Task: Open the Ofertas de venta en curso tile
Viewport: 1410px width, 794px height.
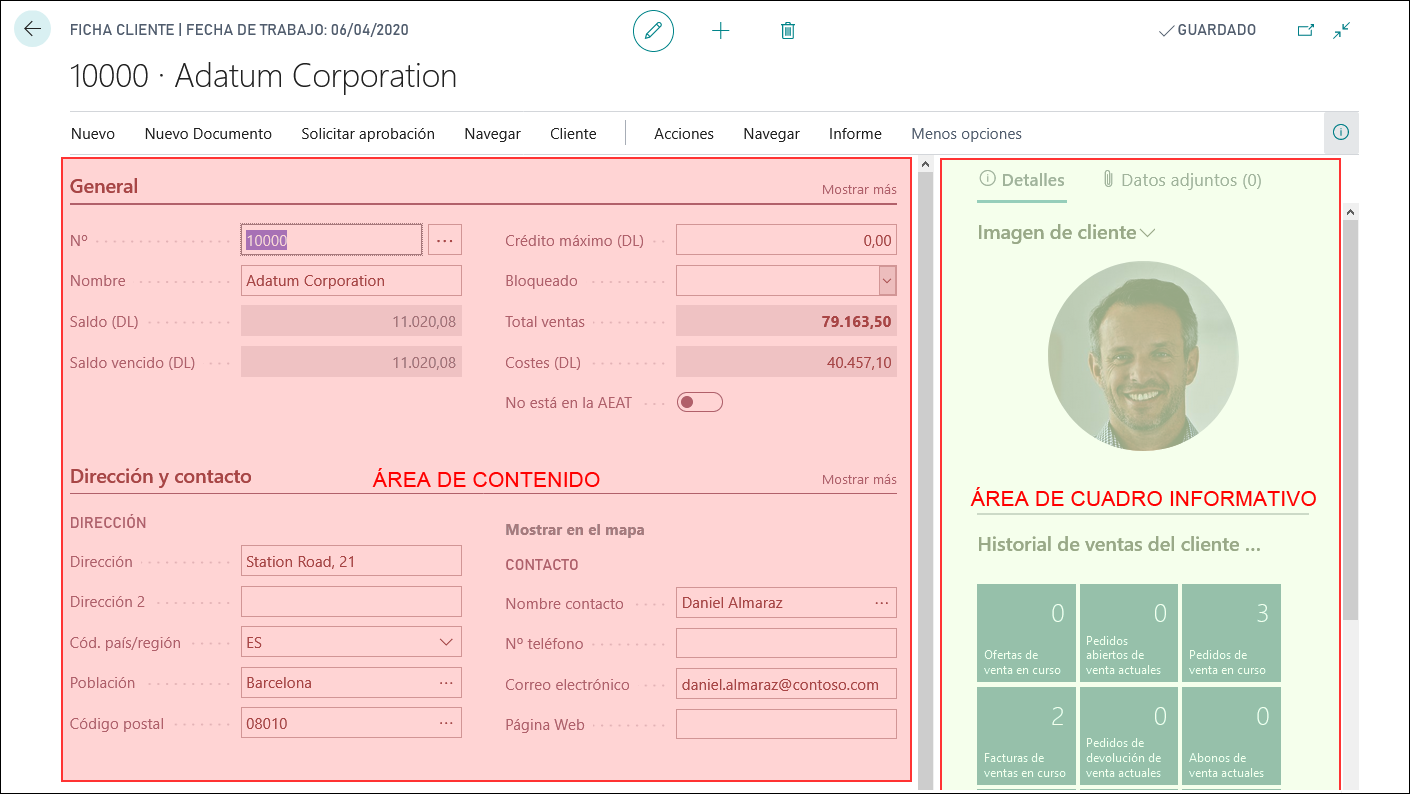Action: pyautogui.click(x=1026, y=633)
